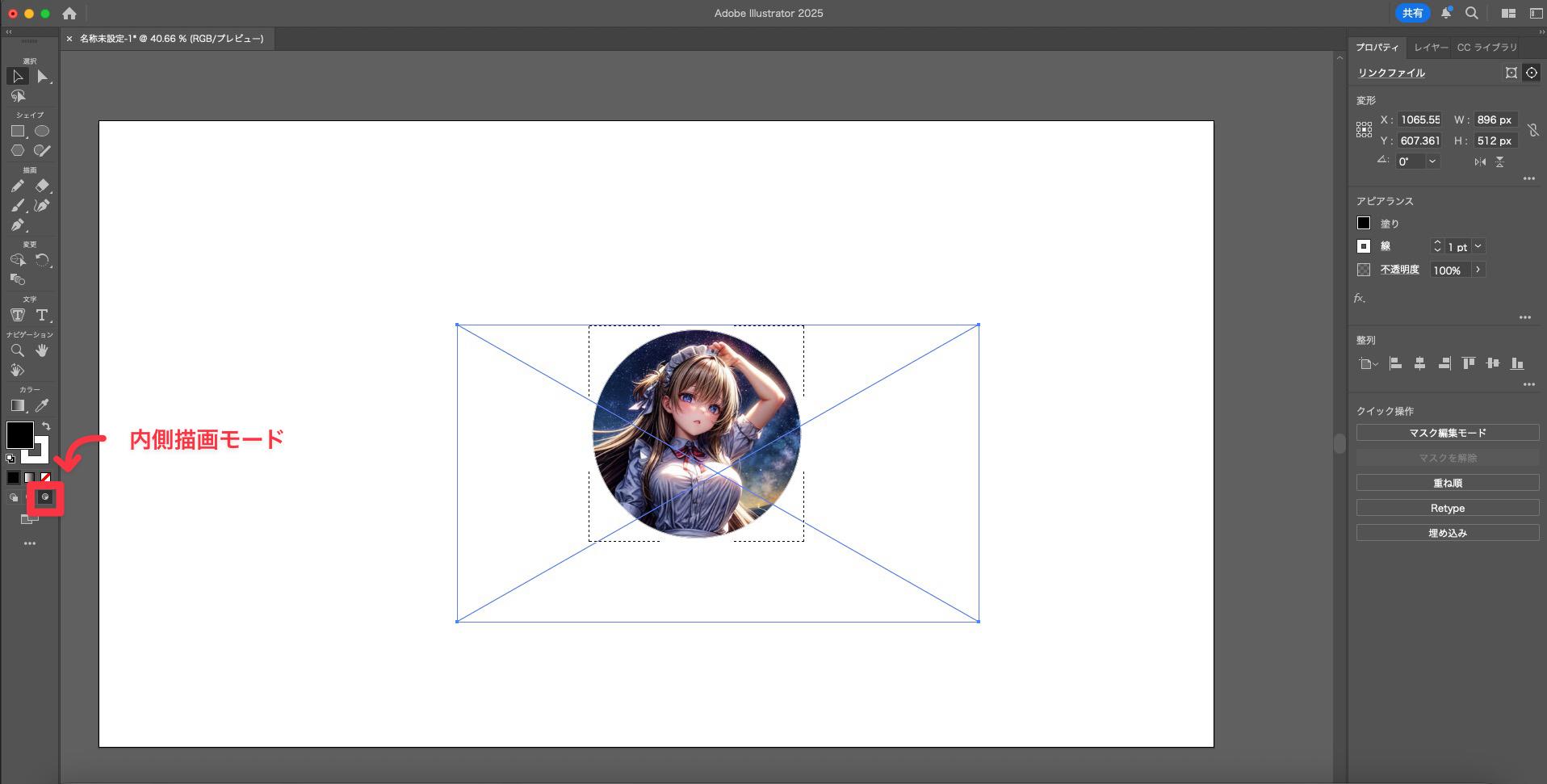
Task: Reset to default fill and stroke
Action: (x=10, y=459)
